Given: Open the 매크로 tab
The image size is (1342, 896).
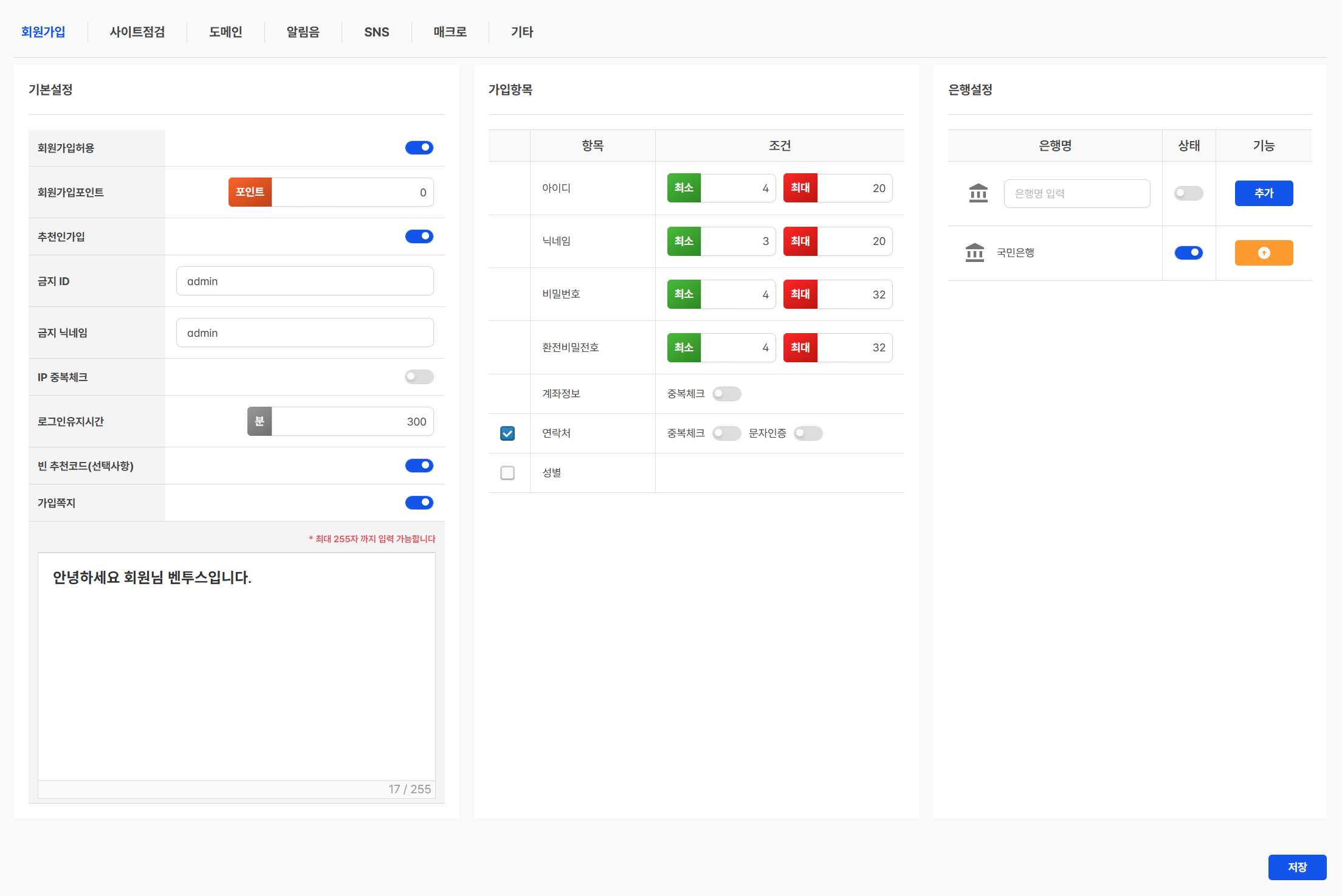Looking at the screenshot, I should pos(450,32).
